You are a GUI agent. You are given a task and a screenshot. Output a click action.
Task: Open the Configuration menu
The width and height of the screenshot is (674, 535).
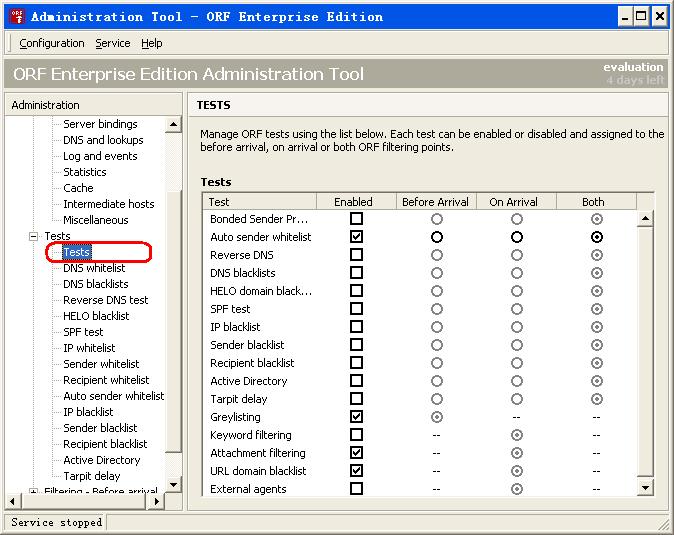pyautogui.click(x=52, y=43)
